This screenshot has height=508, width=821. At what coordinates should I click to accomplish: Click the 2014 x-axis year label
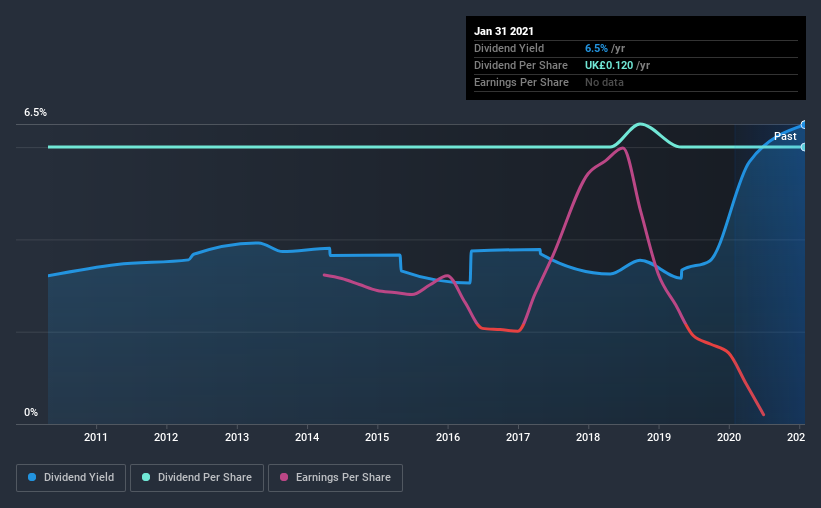point(307,437)
